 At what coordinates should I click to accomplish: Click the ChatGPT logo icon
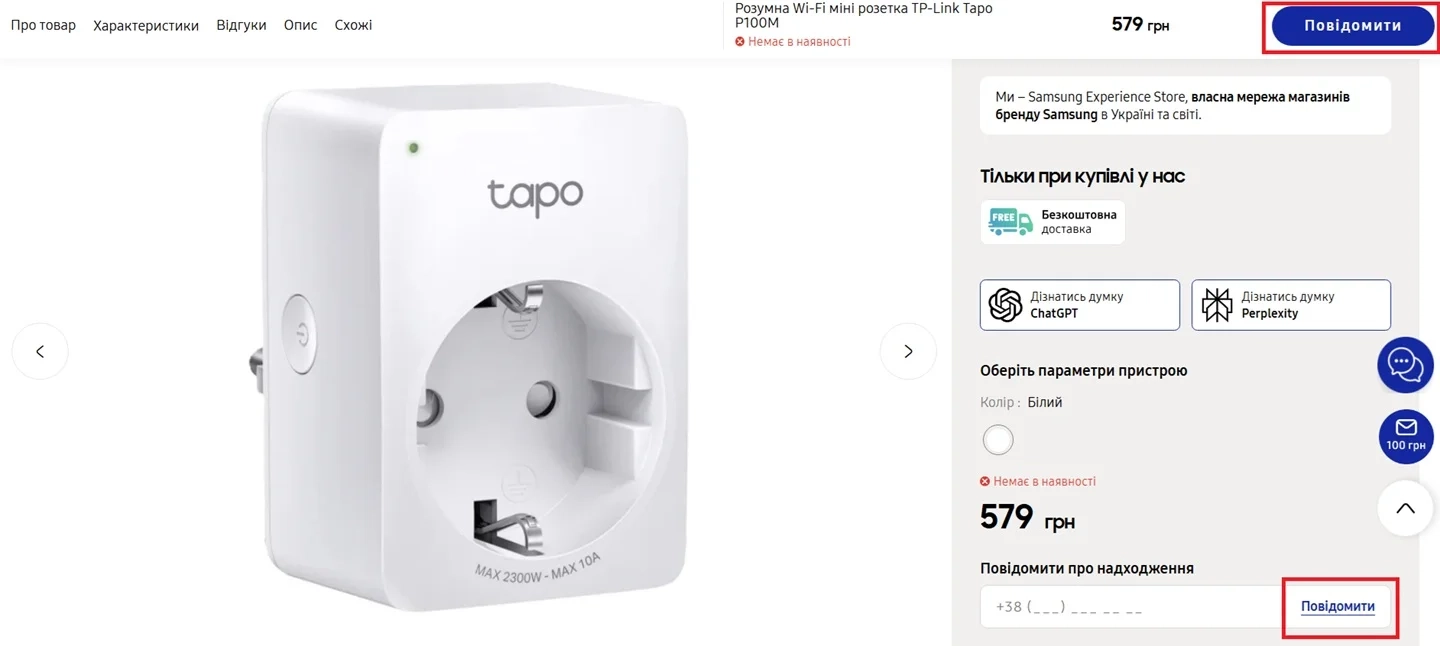click(x=1005, y=305)
